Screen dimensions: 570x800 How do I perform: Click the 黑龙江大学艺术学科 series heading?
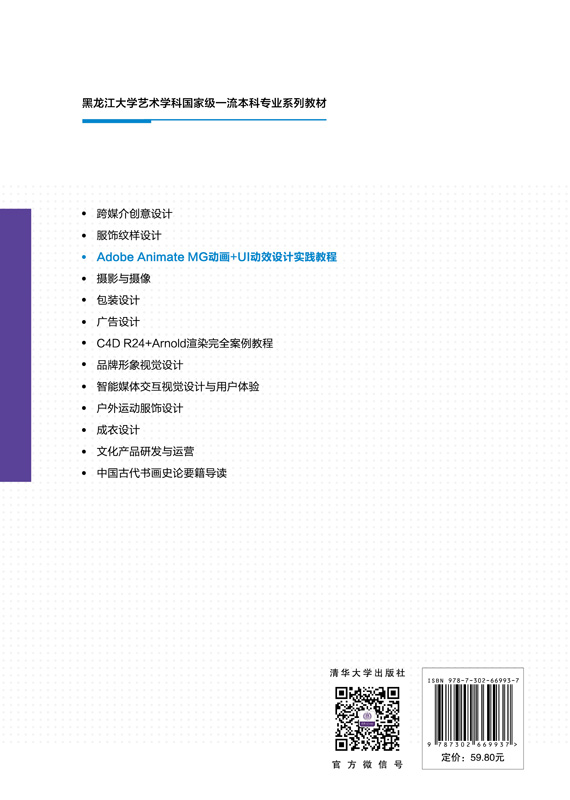click(x=204, y=103)
